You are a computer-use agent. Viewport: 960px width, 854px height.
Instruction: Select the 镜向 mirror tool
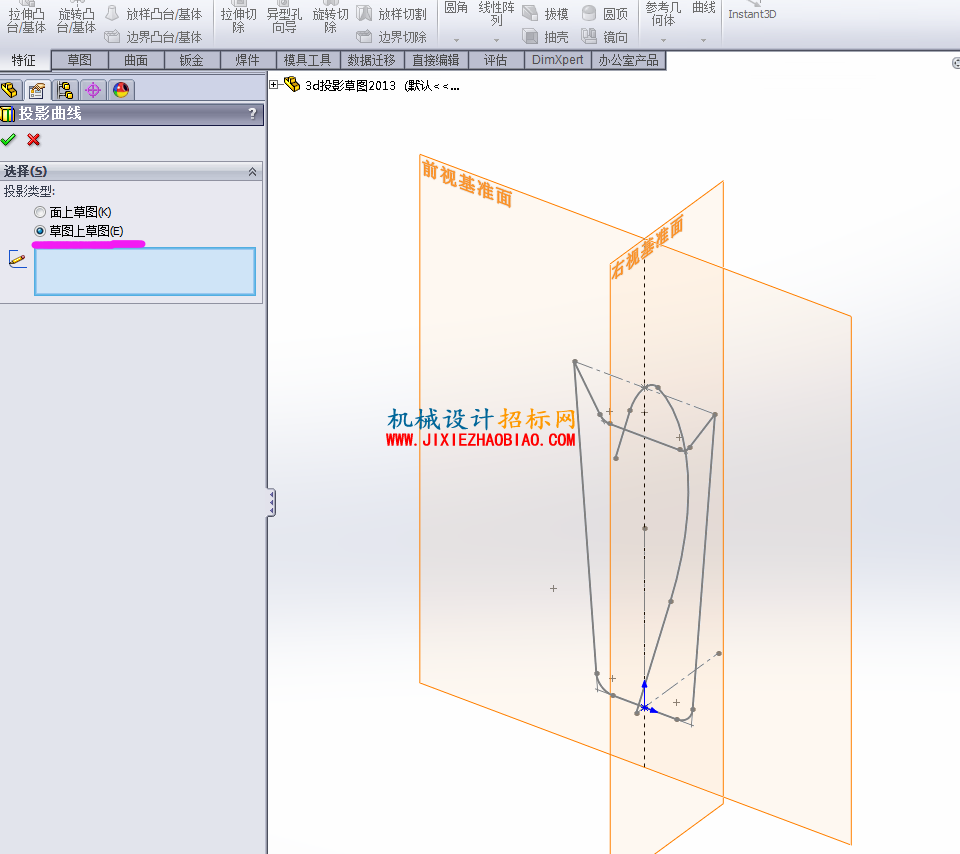(x=604, y=37)
